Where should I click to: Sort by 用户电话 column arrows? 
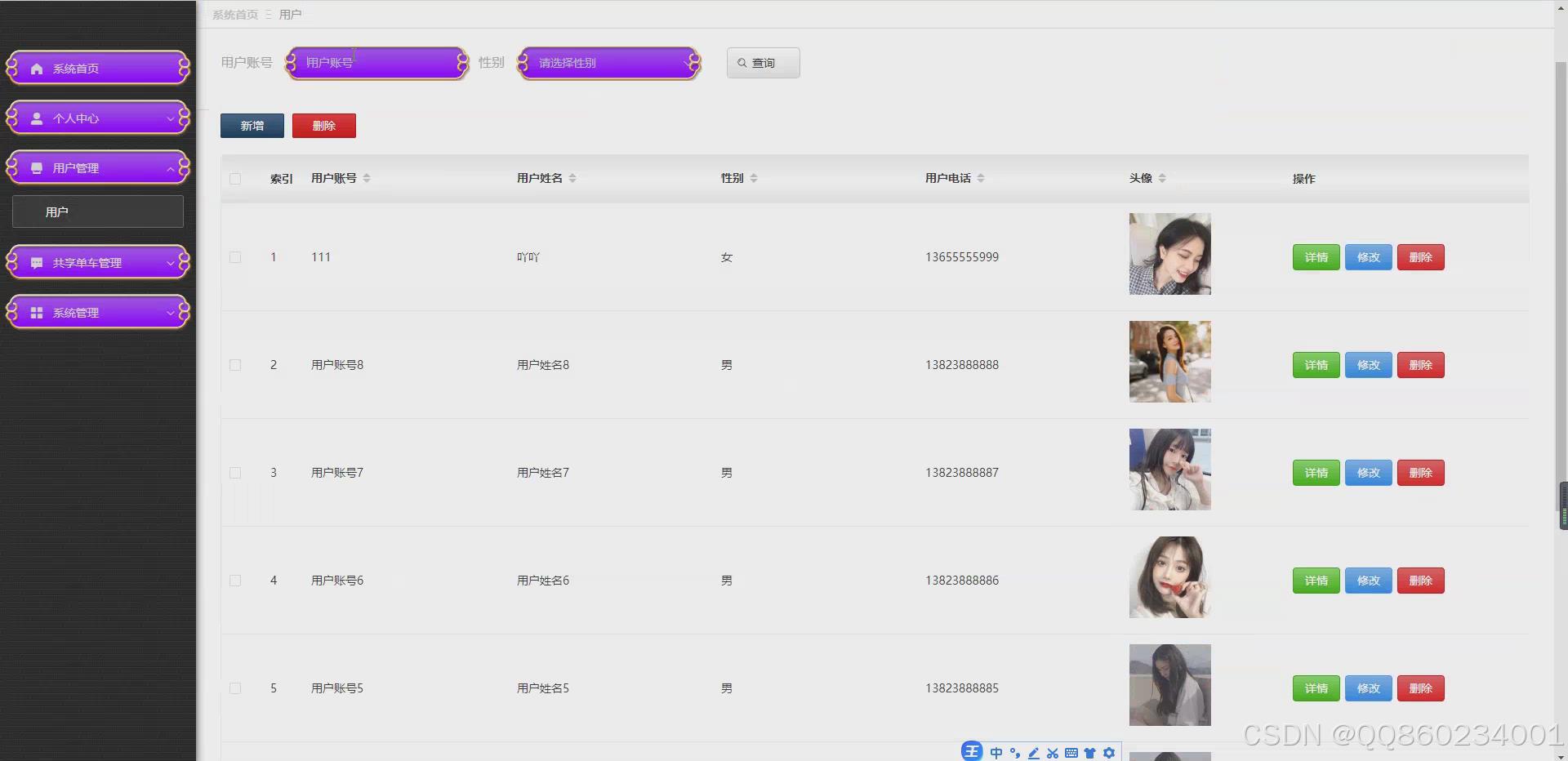pos(981,178)
